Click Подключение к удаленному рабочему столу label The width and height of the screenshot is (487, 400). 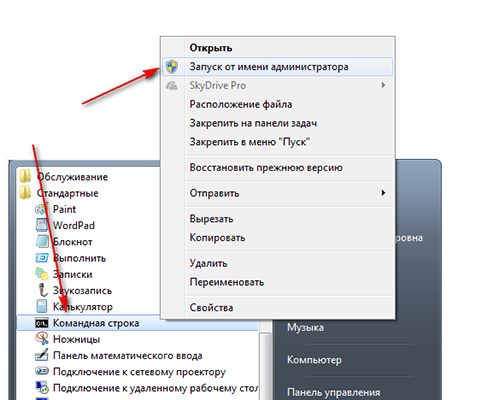coord(155,388)
